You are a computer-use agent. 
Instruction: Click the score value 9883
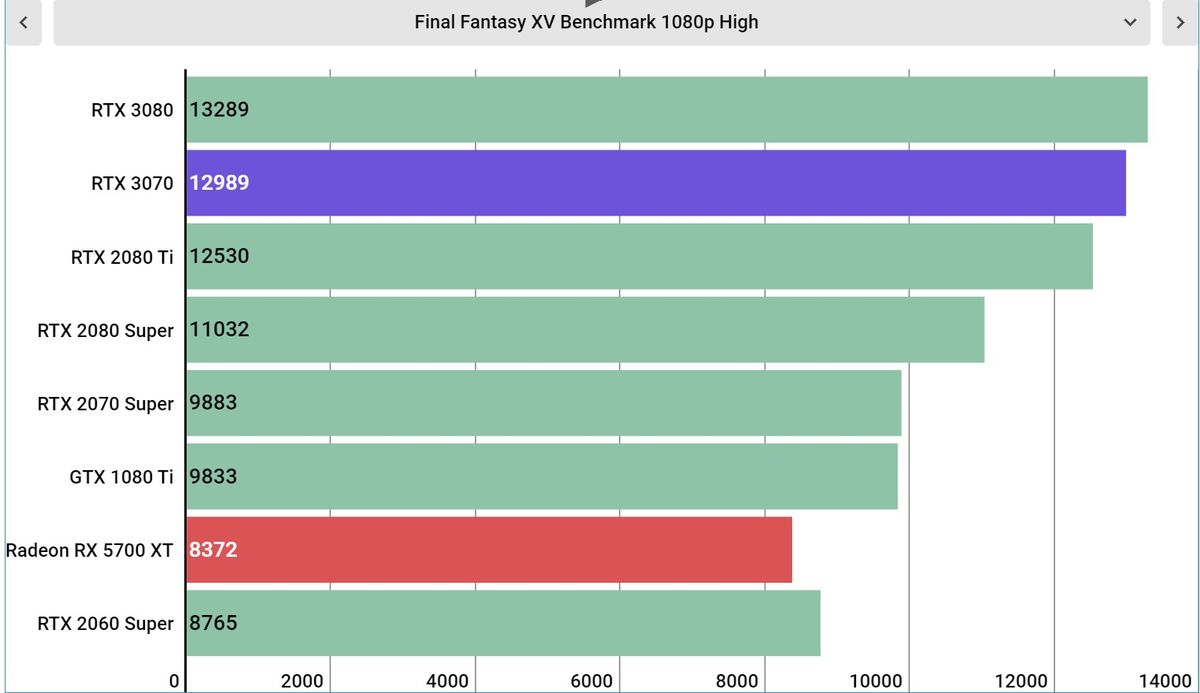(x=214, y=403)
